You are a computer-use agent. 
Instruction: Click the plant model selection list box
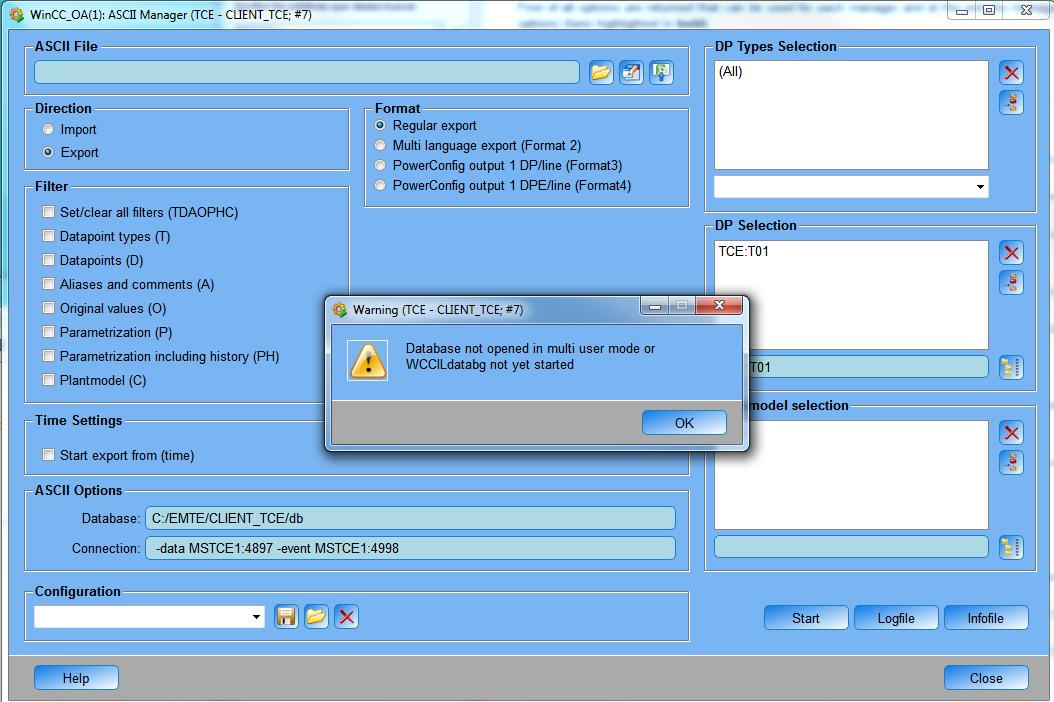(851, 475)
